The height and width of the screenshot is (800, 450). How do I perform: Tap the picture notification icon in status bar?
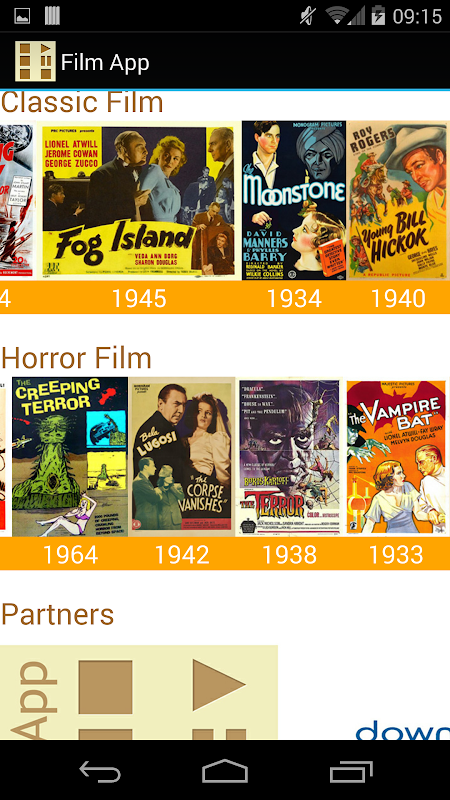point(22,16)
